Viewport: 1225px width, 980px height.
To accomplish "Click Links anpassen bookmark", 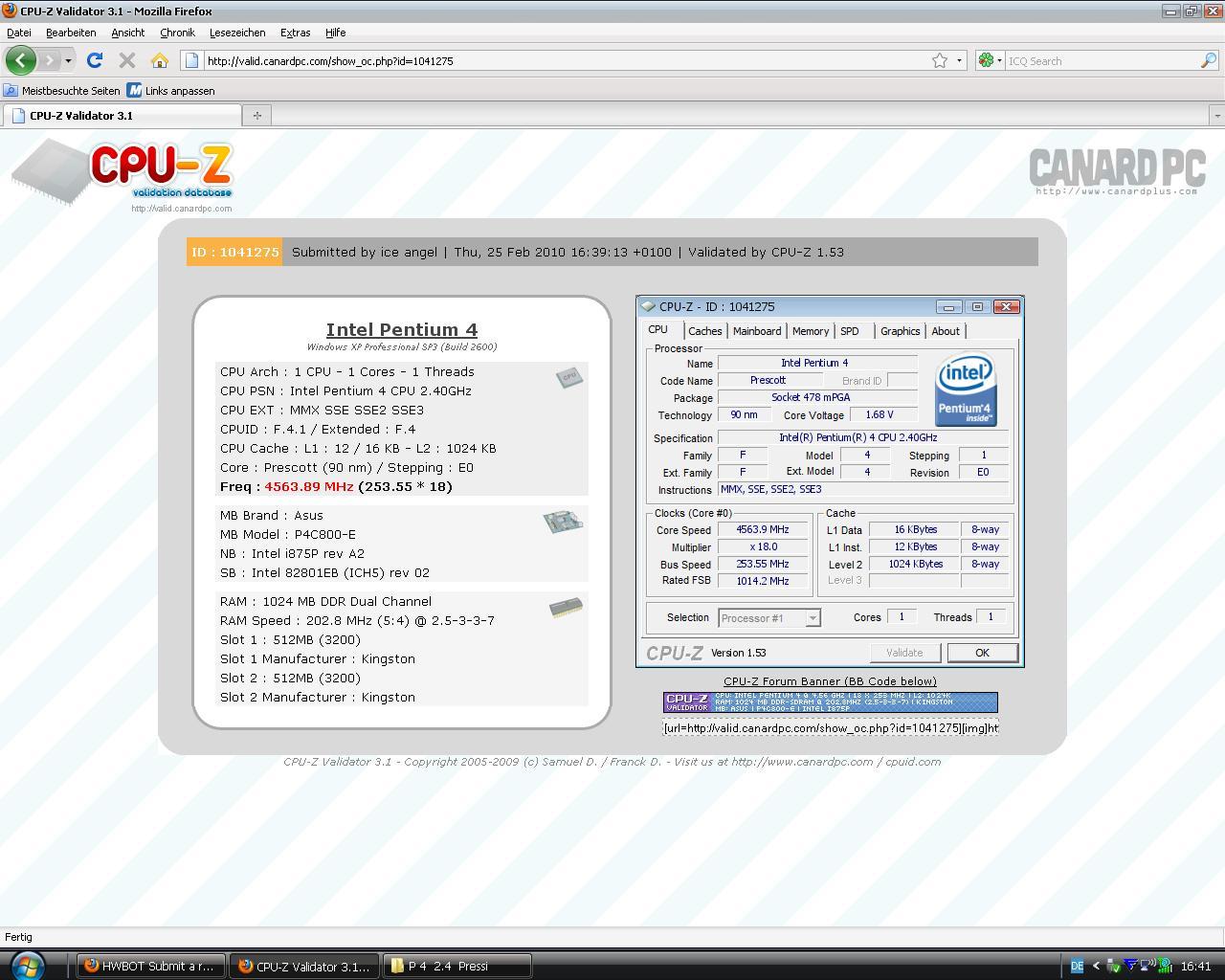I will tap(171, 91).
